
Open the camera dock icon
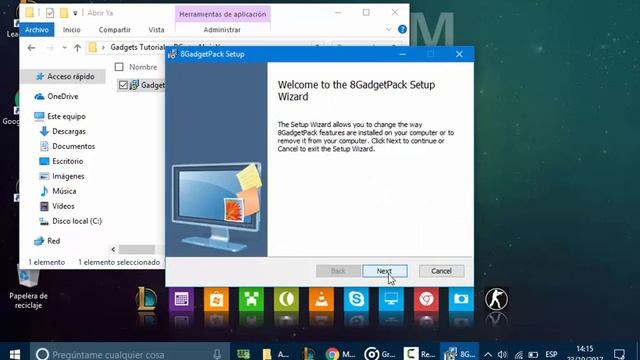point(461,299)
